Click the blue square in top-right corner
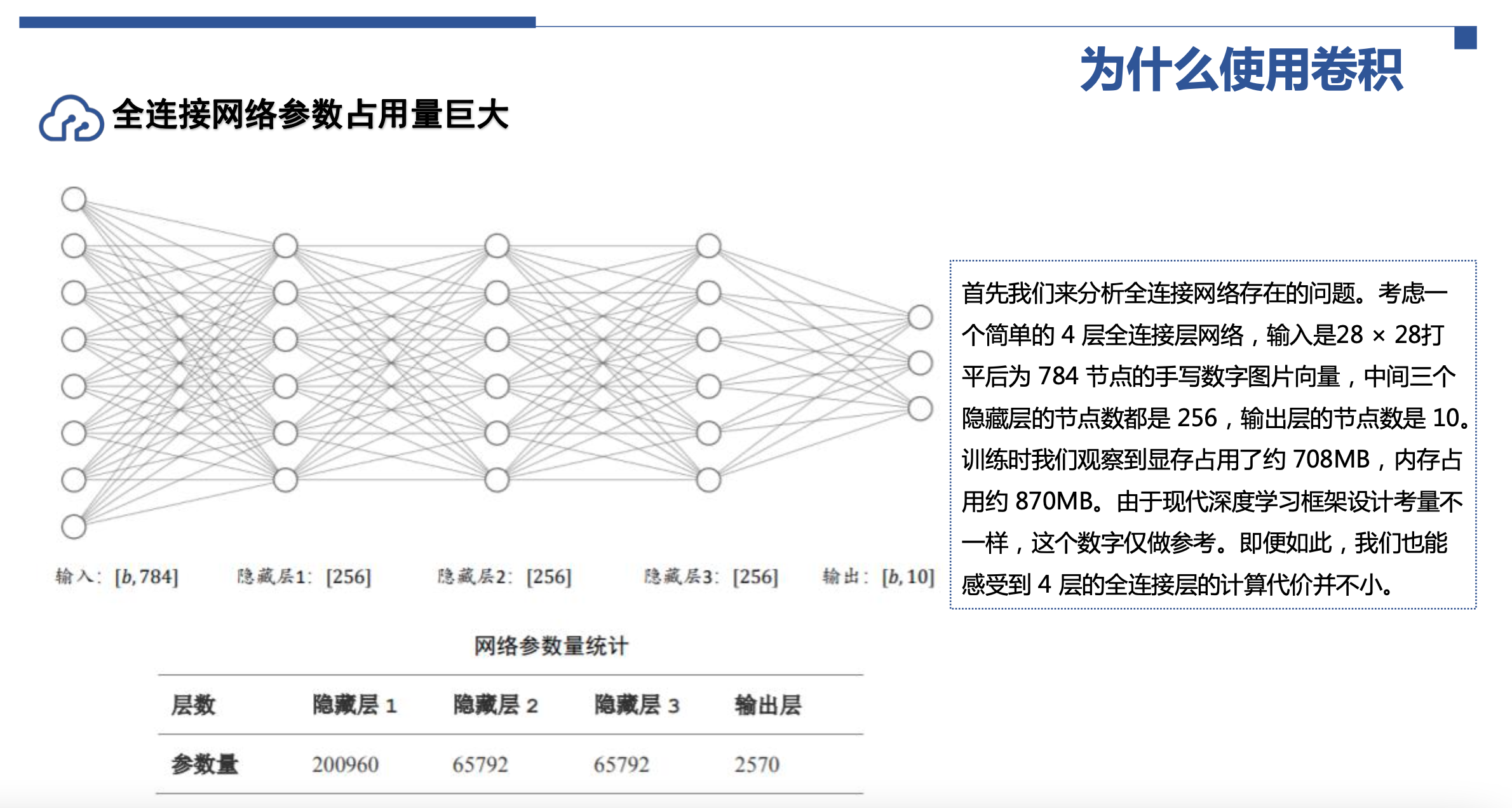Viewport: 1512px width, 808px height. 1465,37
